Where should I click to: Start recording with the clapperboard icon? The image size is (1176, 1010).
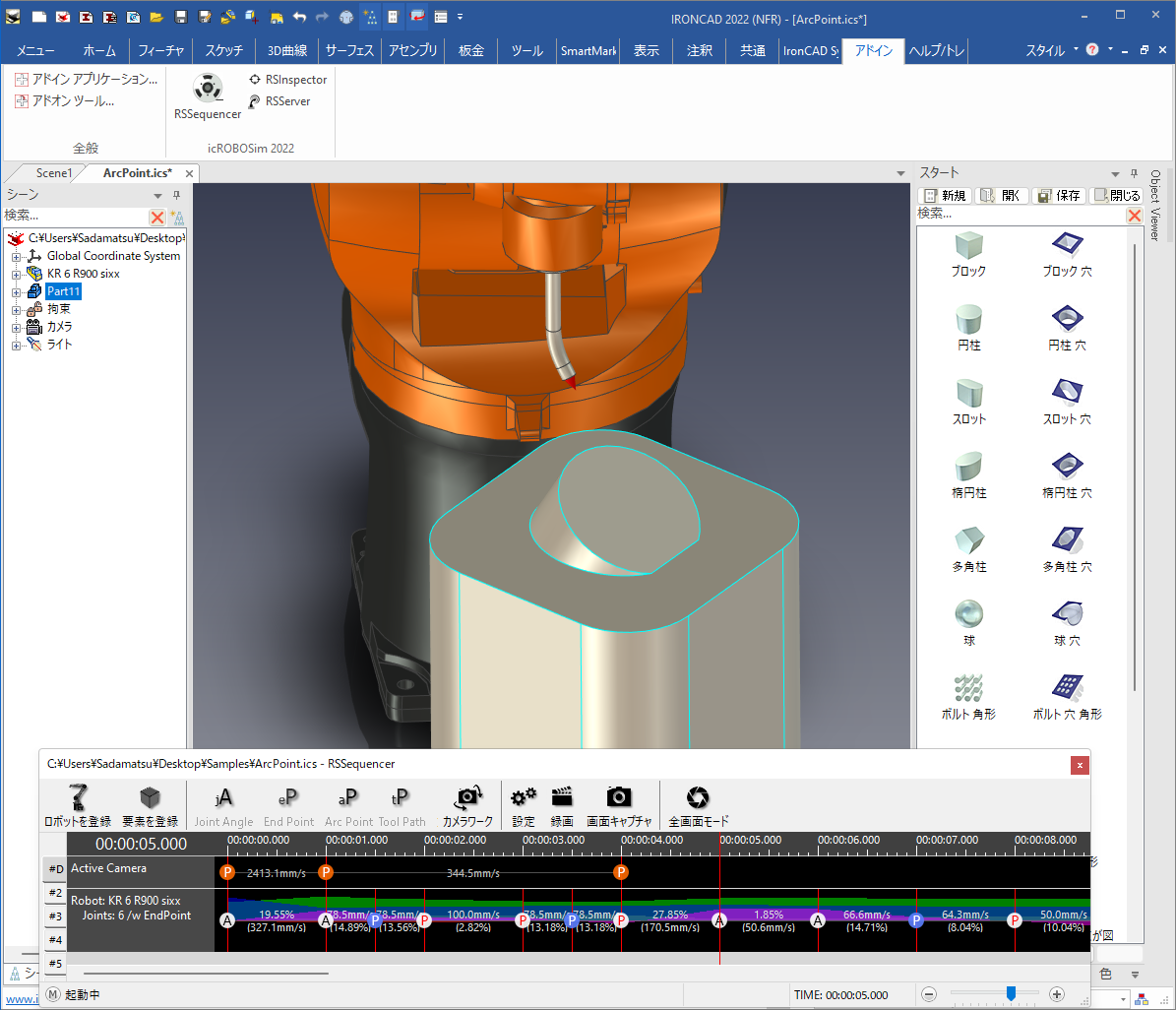point(562,804)
